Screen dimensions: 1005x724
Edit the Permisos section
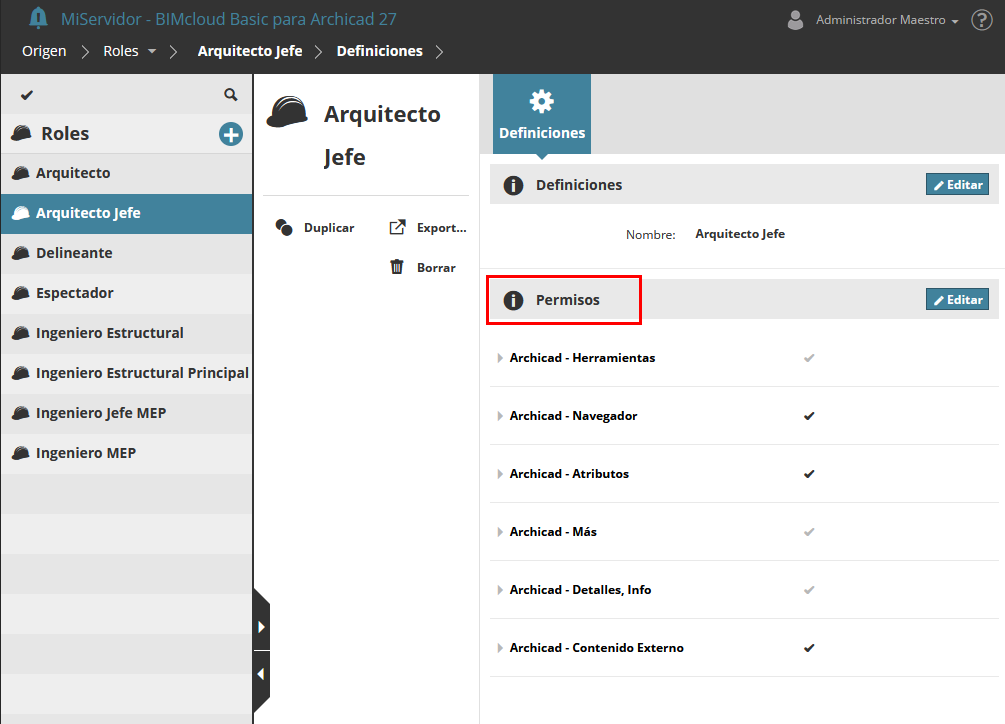pyautogui.click(x=957, y=299)
